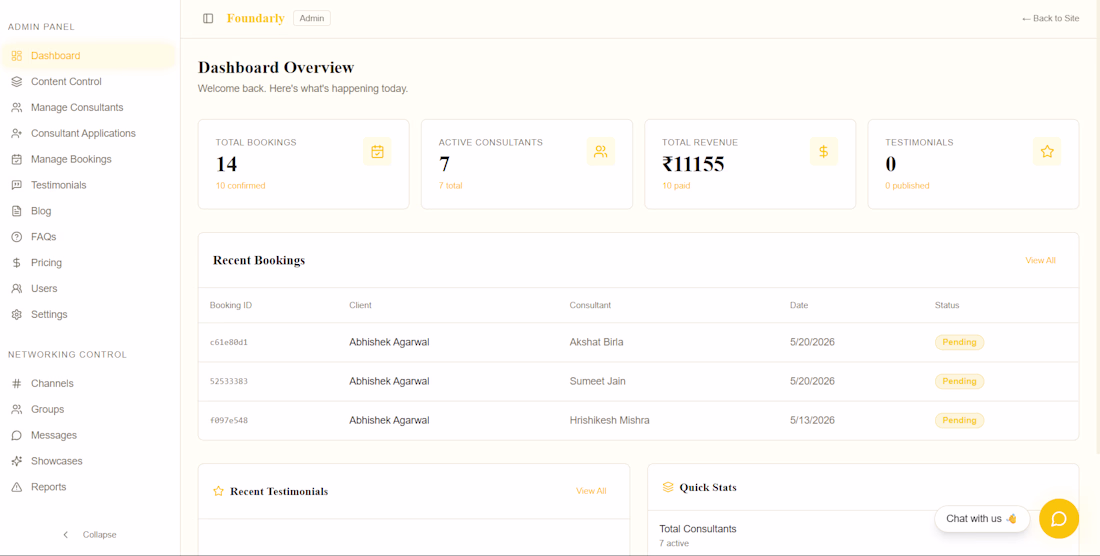The height and width of the screenshot is (556, 1100).
Task: Click the Showcases sparkle icon
Action: pyautogui.click(x=17, y=461)
